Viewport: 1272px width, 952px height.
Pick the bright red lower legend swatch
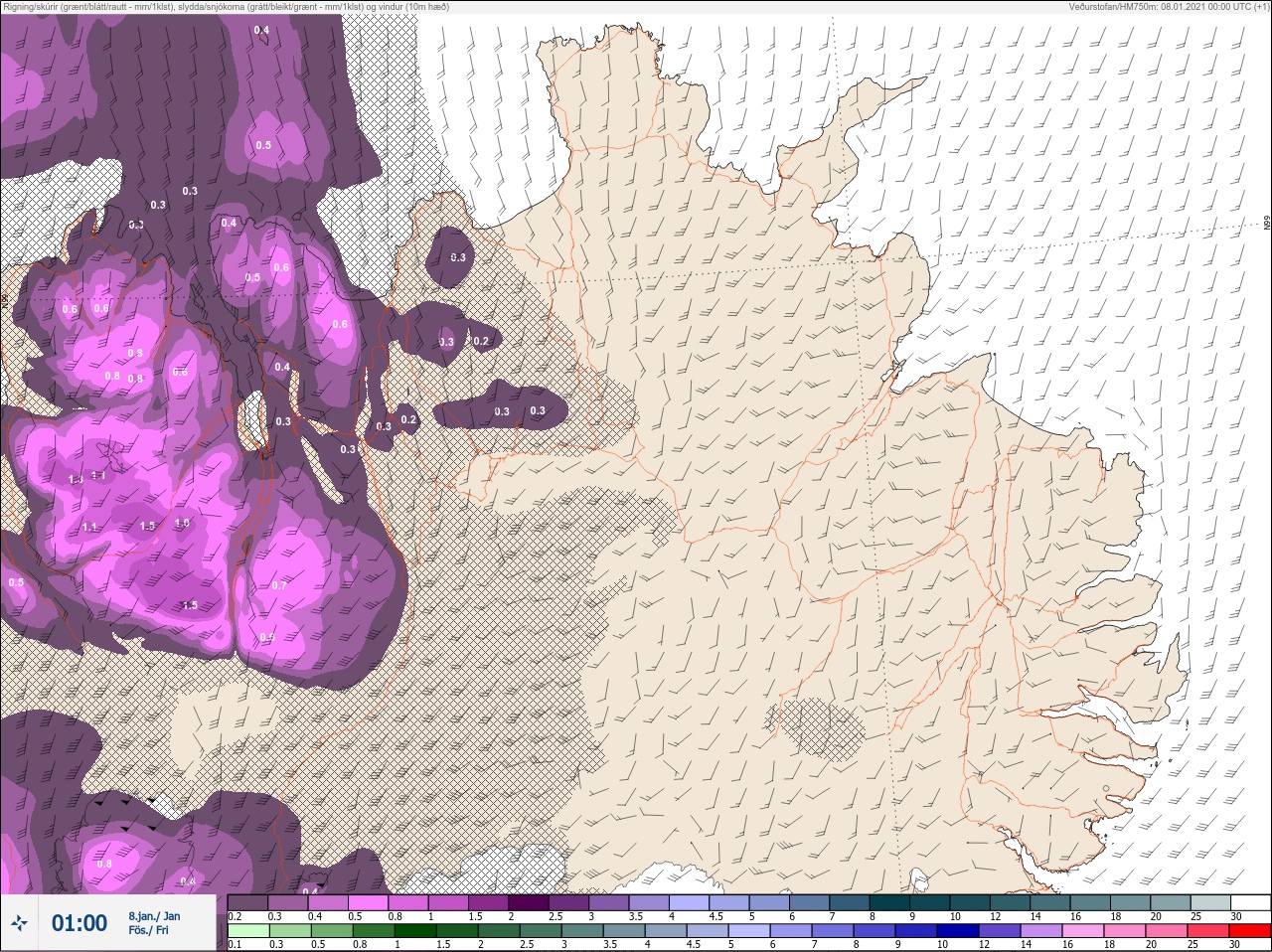(x=1250, y=931)
